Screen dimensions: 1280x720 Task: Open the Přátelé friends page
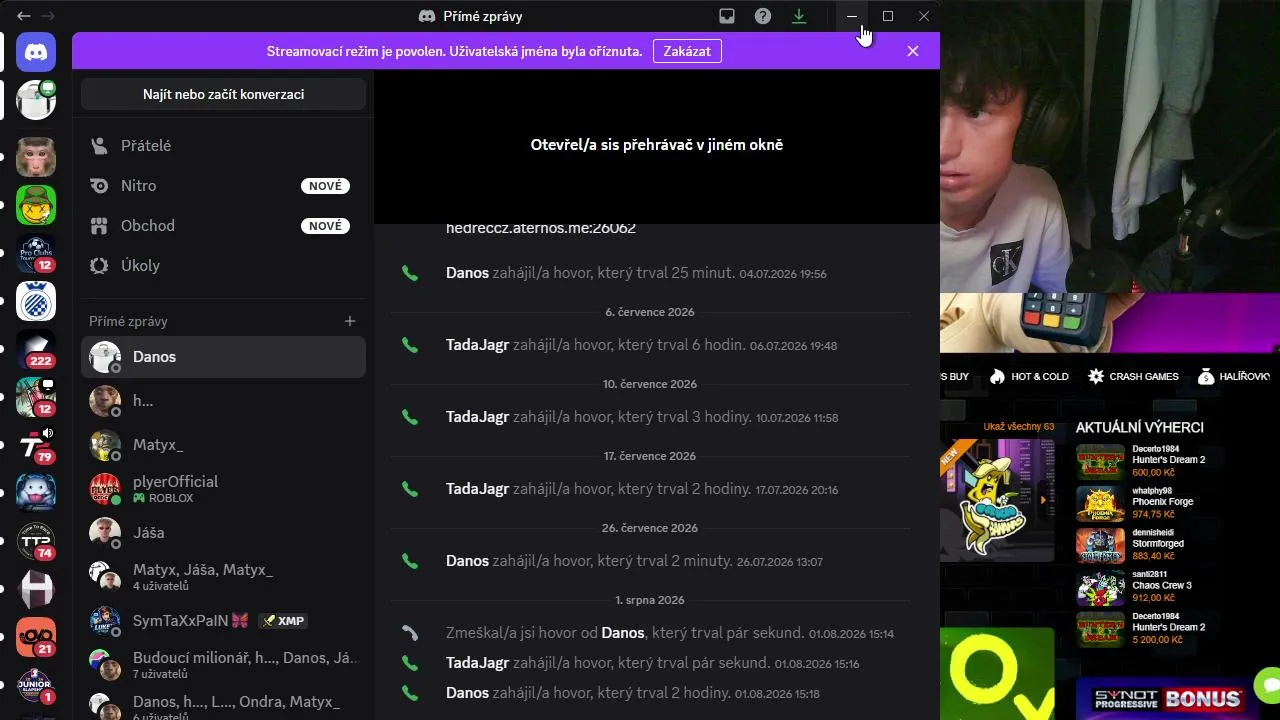223,146
